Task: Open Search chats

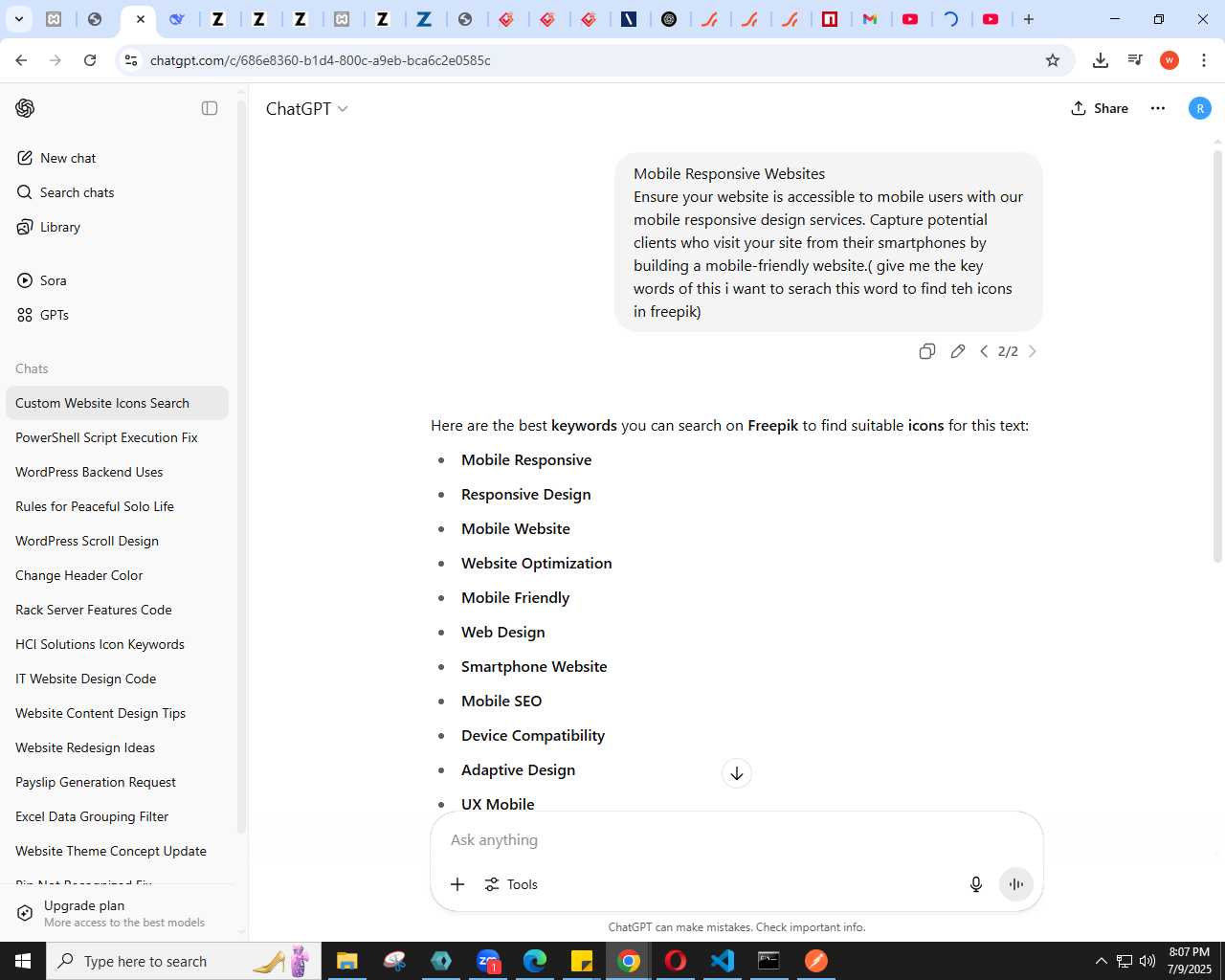Action: tap(118, 192)
